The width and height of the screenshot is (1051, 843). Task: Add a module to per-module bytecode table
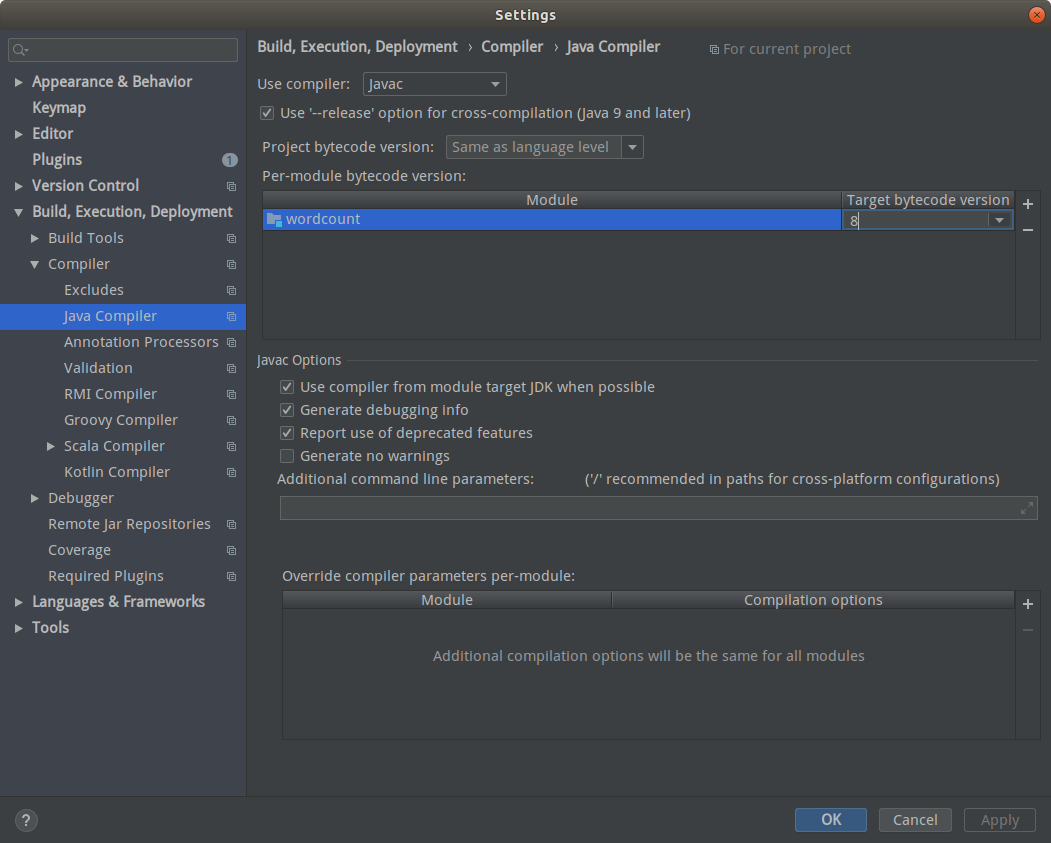coord(1027,204)
